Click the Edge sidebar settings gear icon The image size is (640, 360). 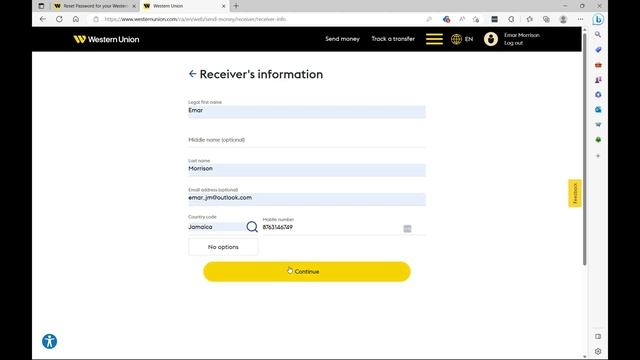pos(598,351)
